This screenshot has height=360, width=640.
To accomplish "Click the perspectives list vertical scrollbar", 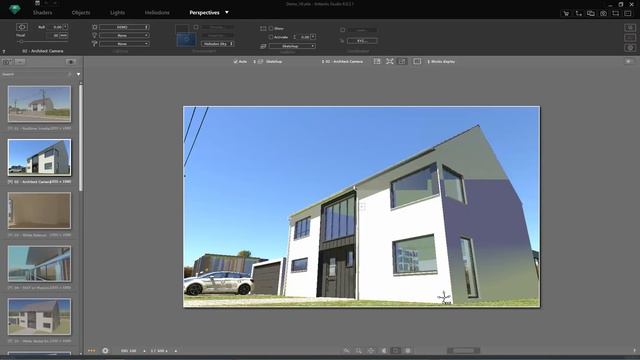I will click(81, 137).
